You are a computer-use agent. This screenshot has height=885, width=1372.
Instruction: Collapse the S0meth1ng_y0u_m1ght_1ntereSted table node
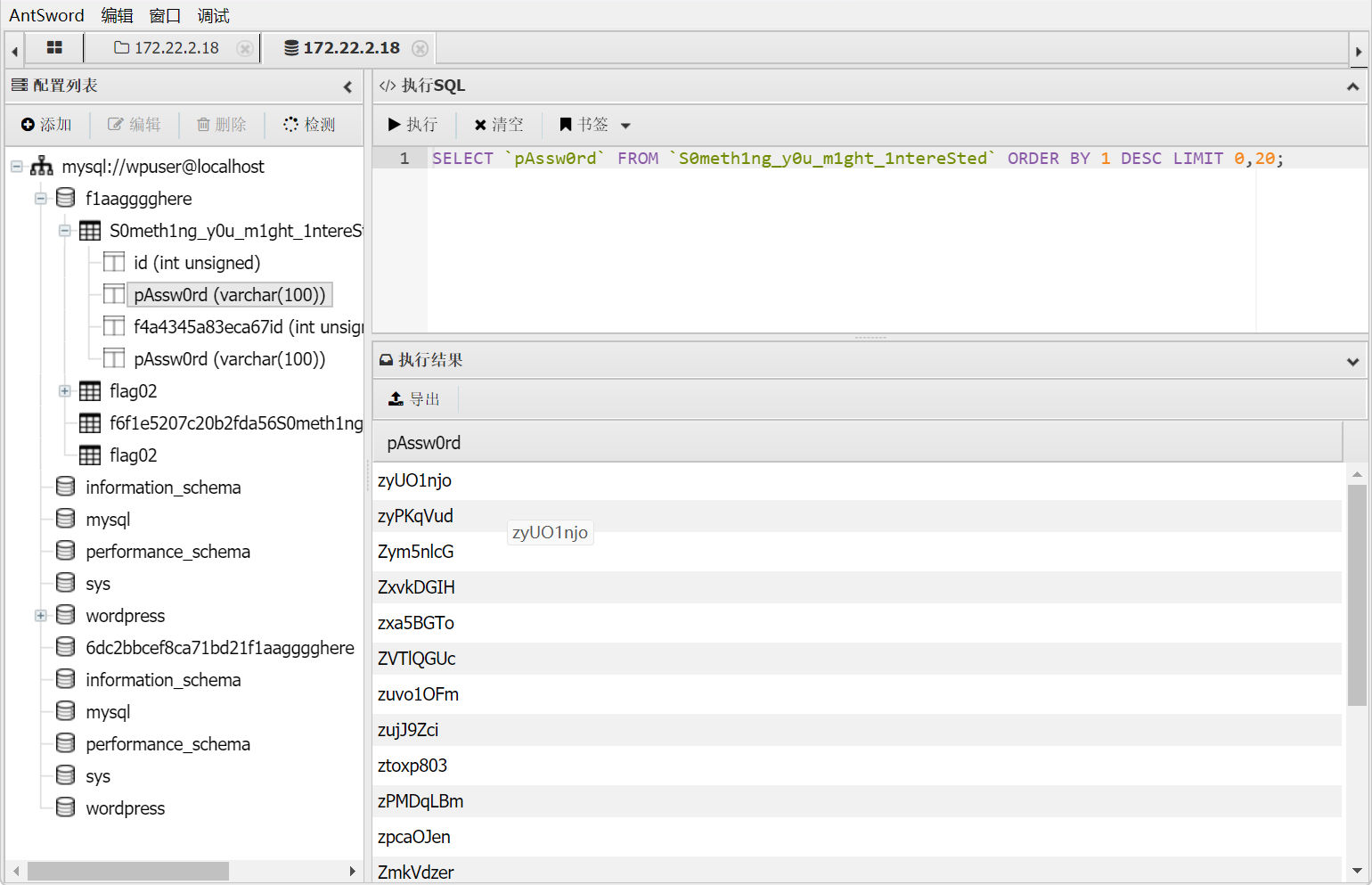pyautogui.click(x=65, y=231)
